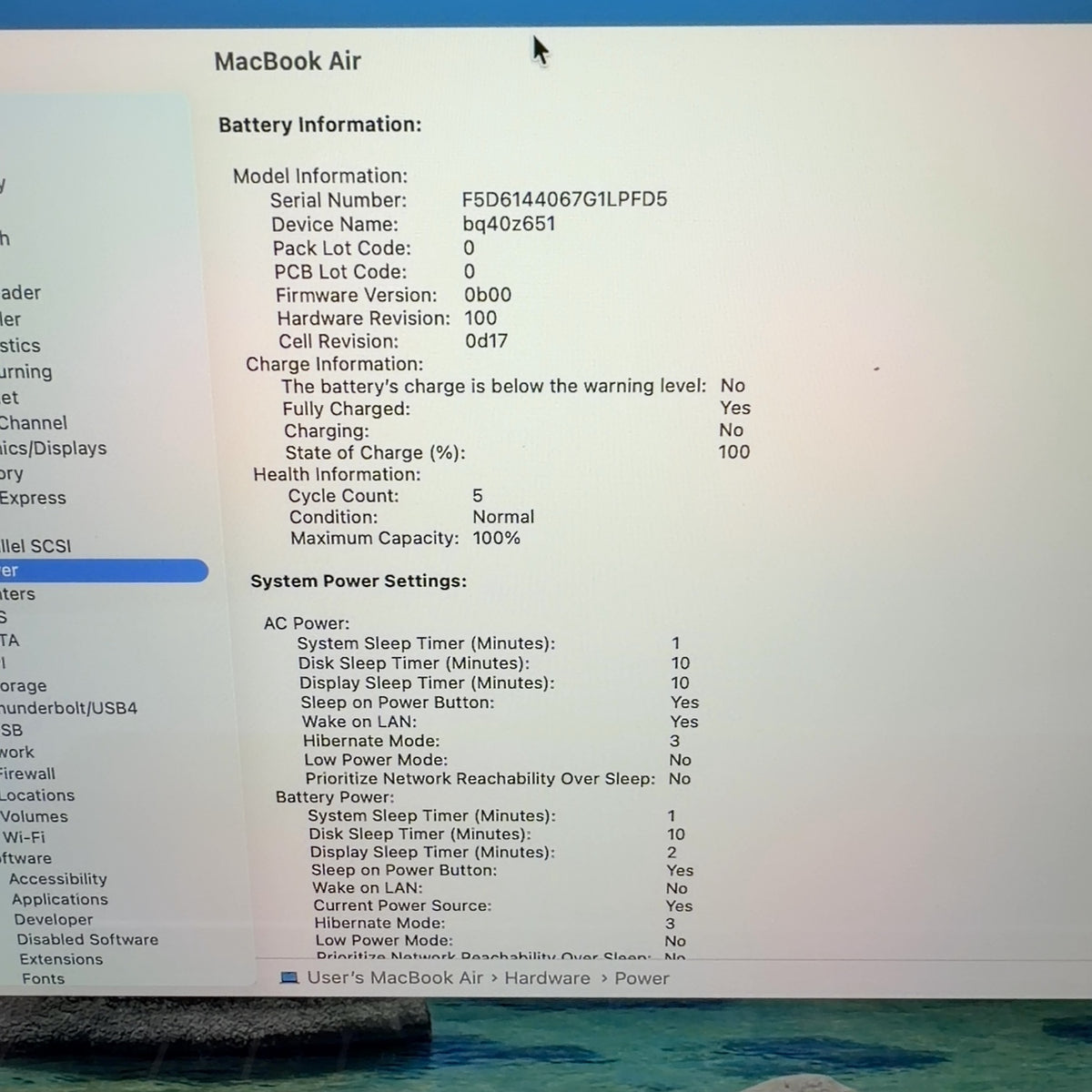
Task: Select the highlighted Power sidebar row
Action: click(104, 571)
